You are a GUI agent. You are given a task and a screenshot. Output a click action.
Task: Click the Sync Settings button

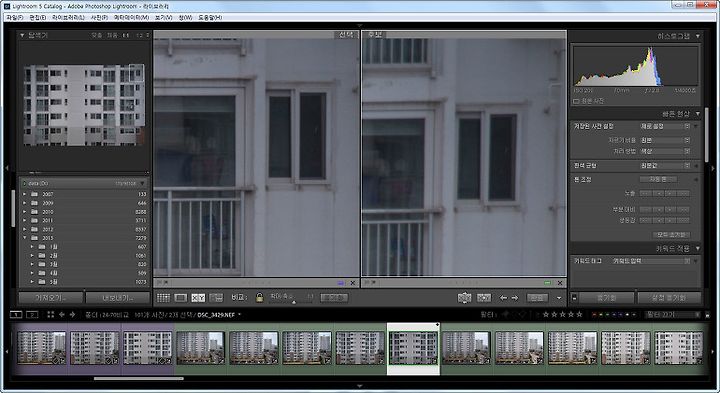669,298
